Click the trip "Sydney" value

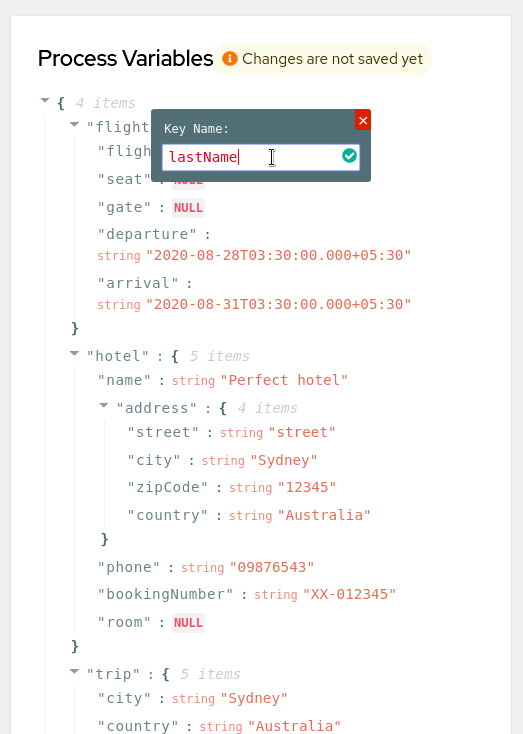point(254,698)
